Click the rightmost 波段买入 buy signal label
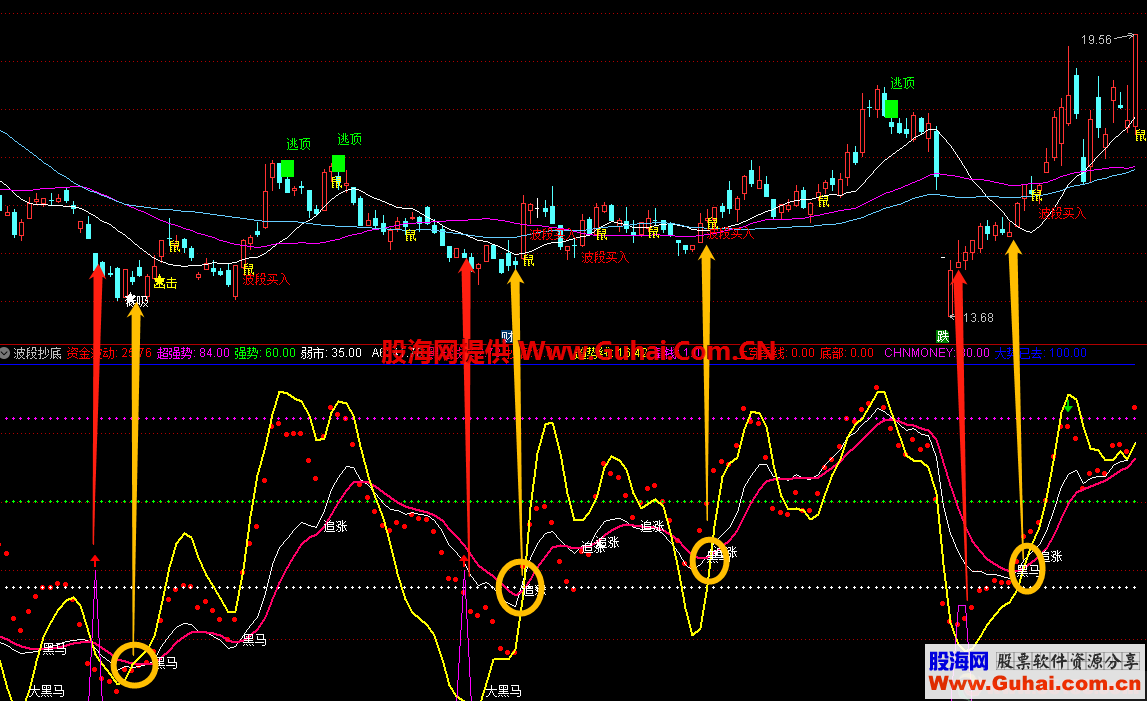1147x701 pixels. point(1062,214)
